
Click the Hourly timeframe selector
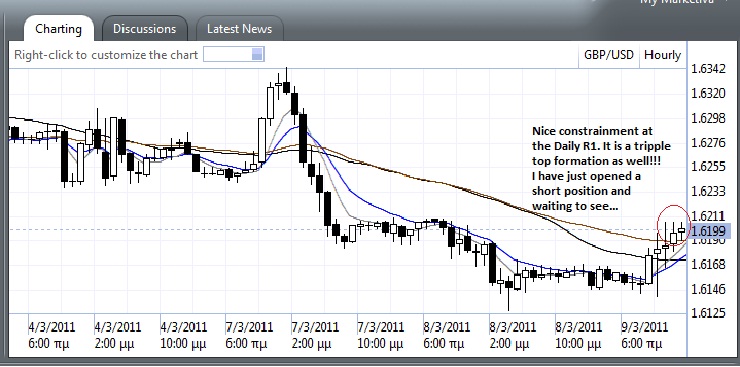point(663,55)
